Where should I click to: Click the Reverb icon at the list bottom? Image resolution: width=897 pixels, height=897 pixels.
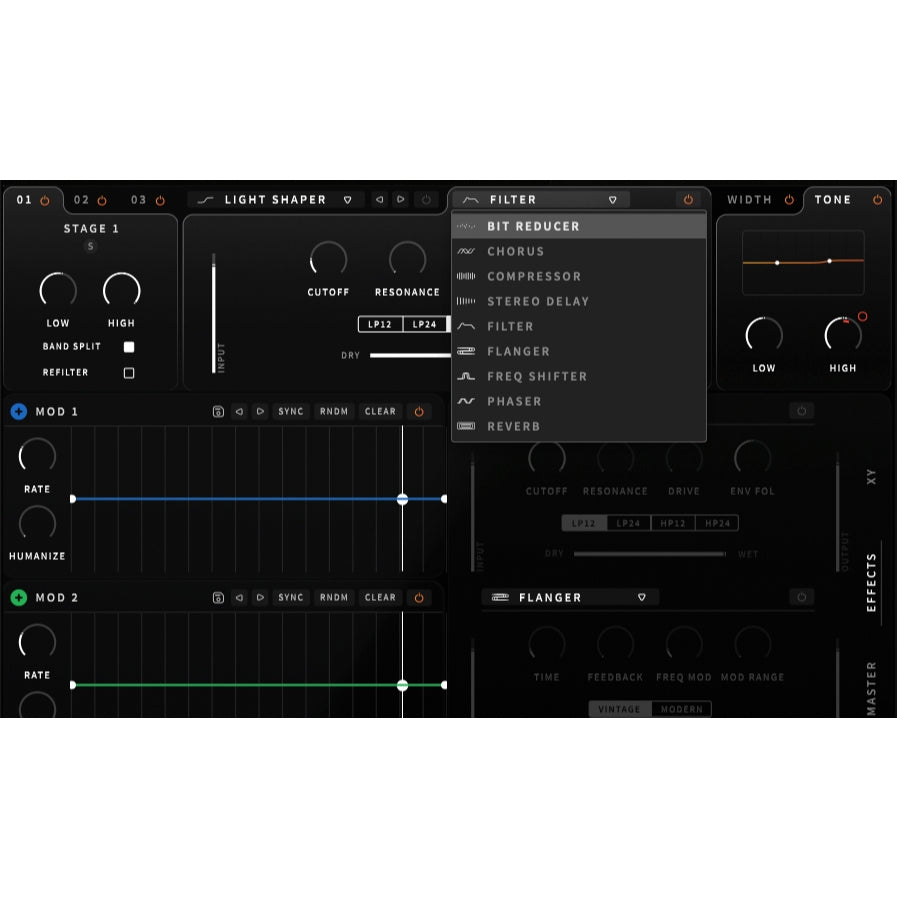[466, 426]
